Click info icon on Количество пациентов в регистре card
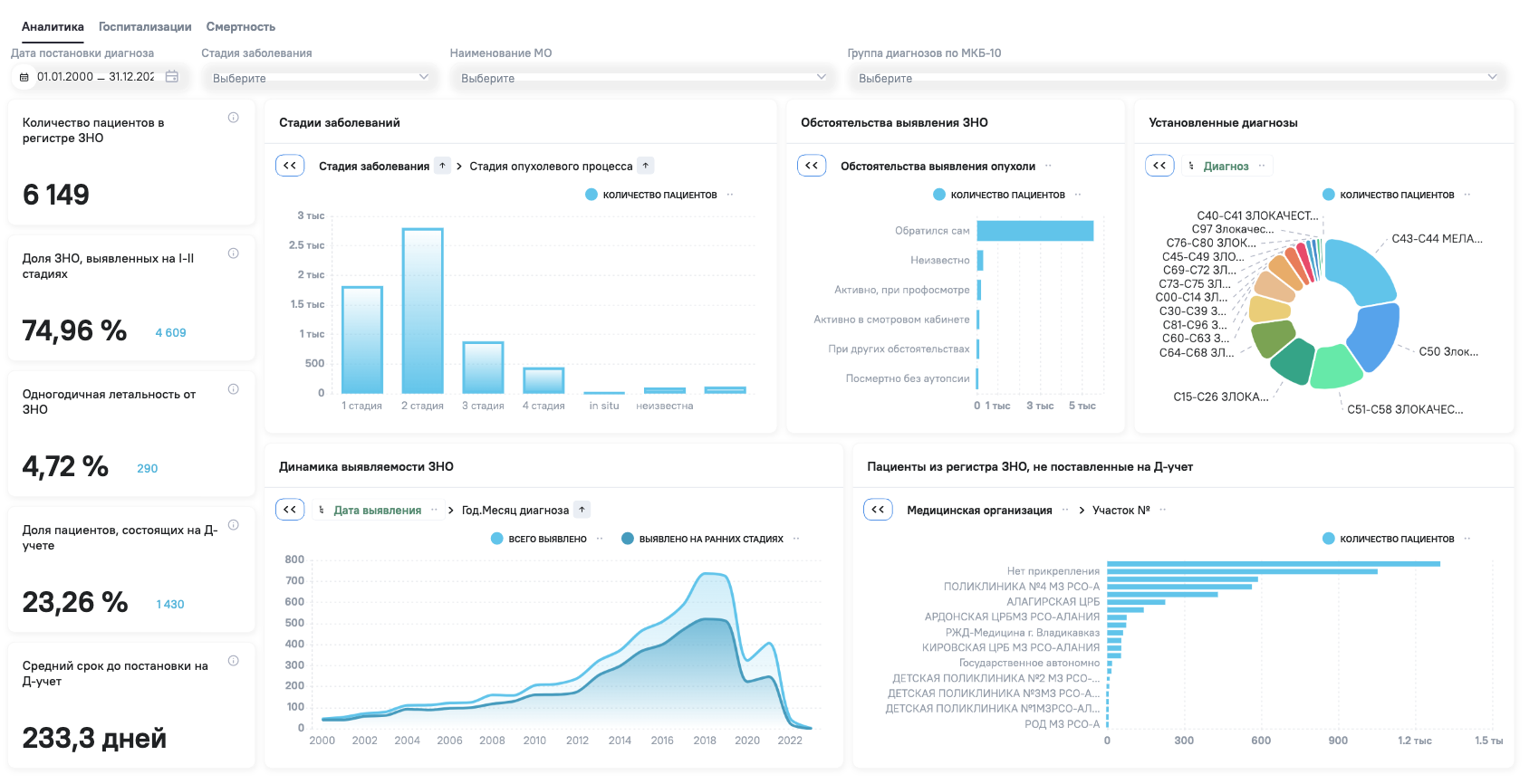 [x=234, y=118]
